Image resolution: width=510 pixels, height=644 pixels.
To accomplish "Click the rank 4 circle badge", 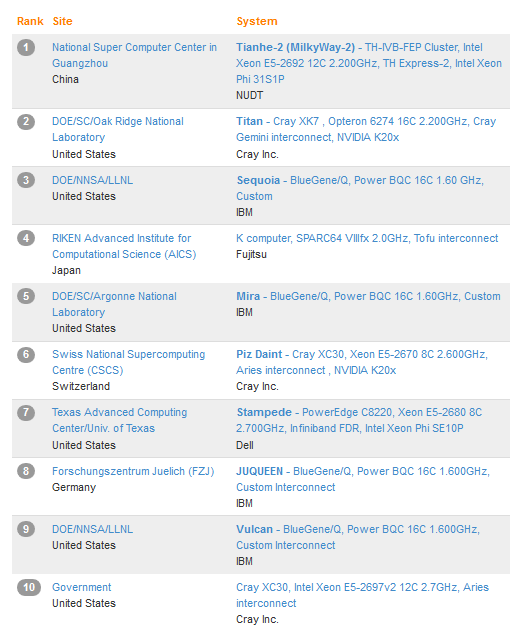I will coord(26,238).
